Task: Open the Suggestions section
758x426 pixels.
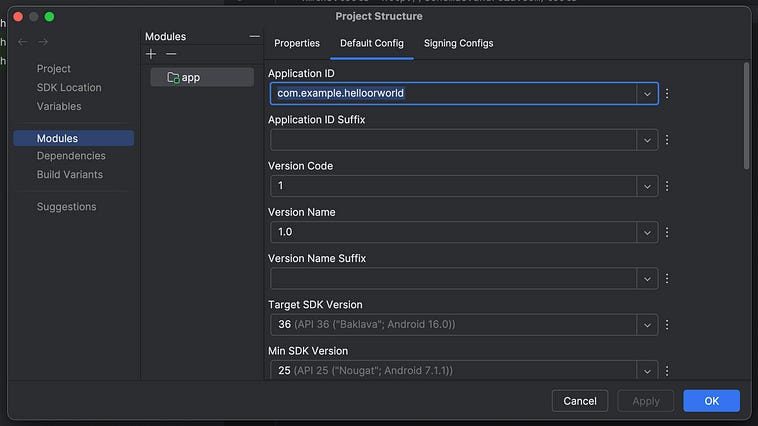Action: 67,207
